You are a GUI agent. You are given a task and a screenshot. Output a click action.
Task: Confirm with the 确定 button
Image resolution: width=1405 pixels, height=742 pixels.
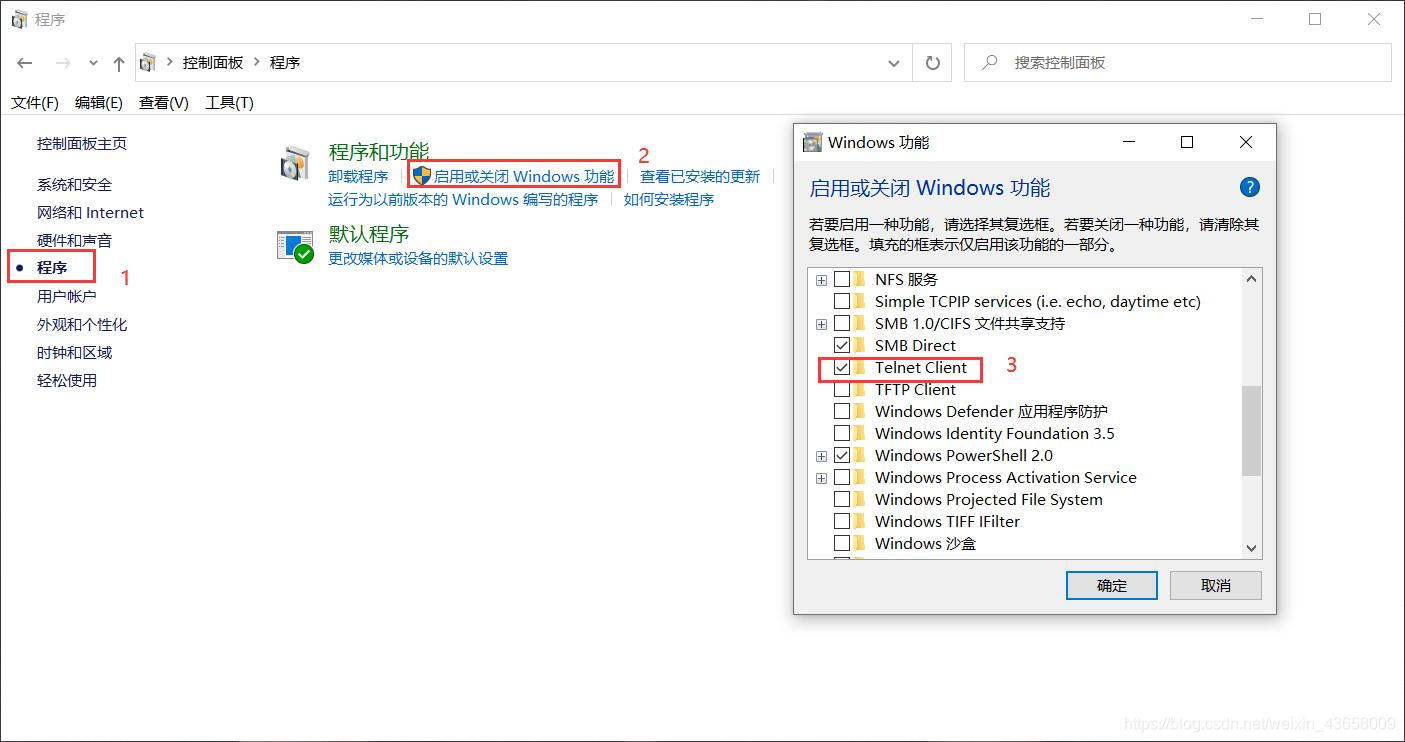[x=1111, y=585]
